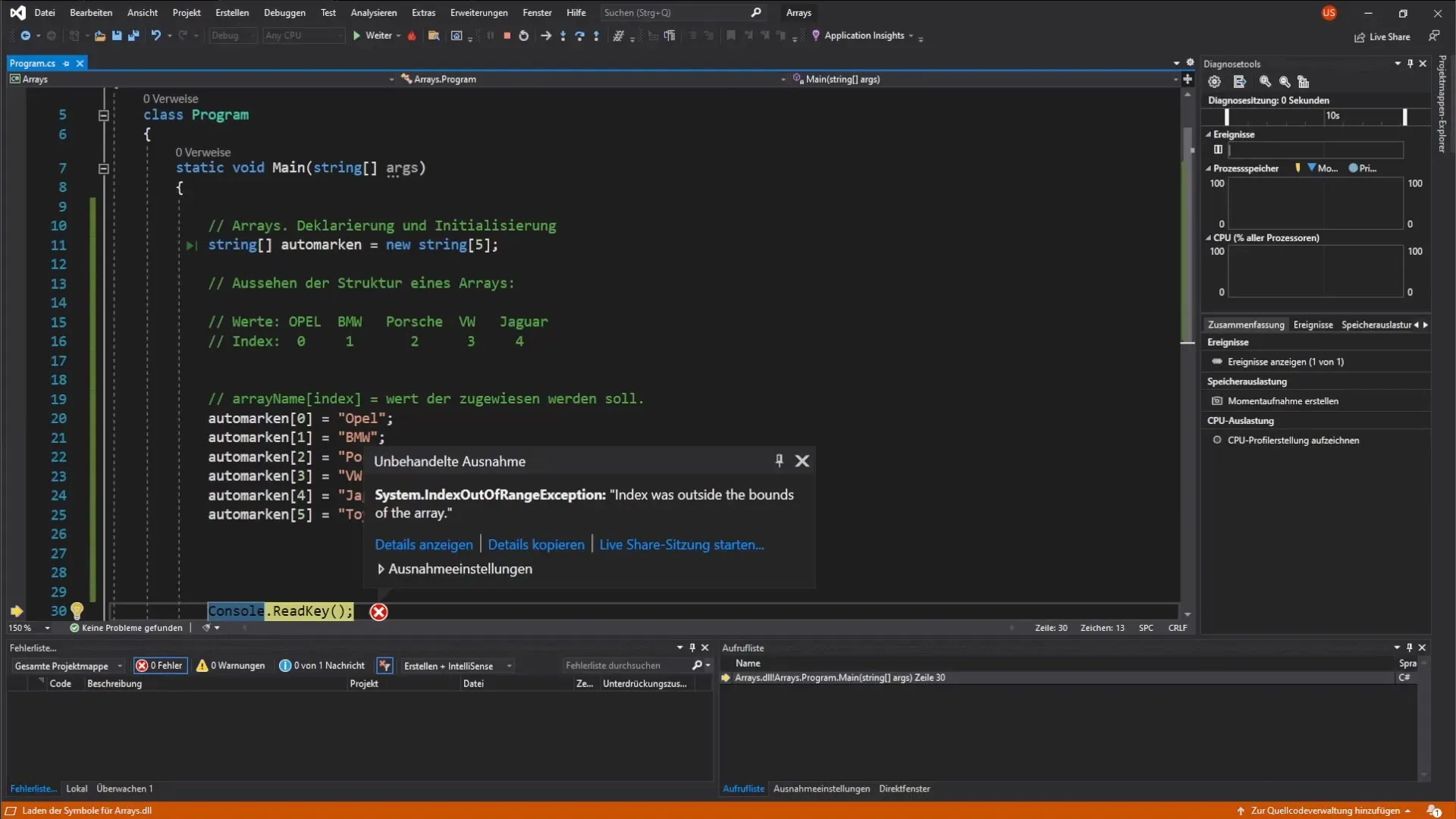The image size is (1456, 819).
Task: Click the step over icon
Action: coord(579,36)
